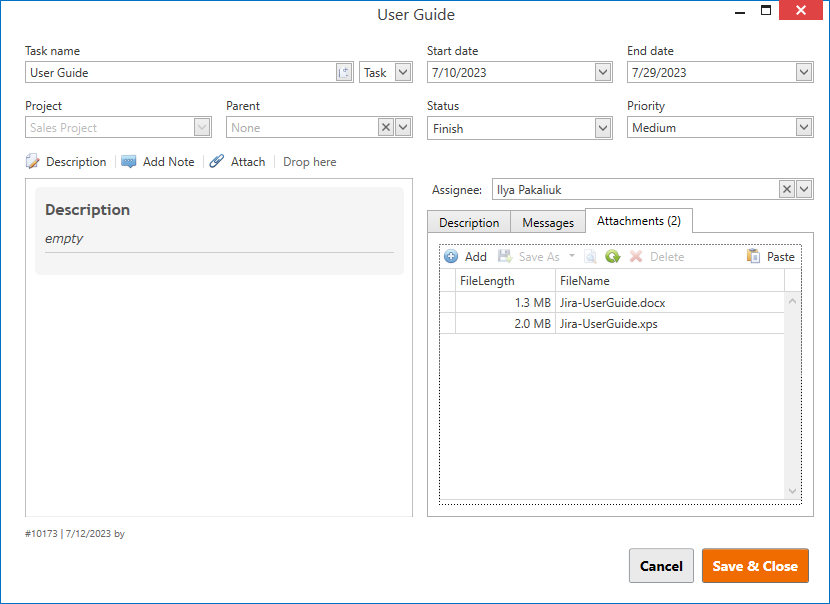Switch to the Messages tab
The height and width of the screenshot is (604, 830).
[547, 221]
